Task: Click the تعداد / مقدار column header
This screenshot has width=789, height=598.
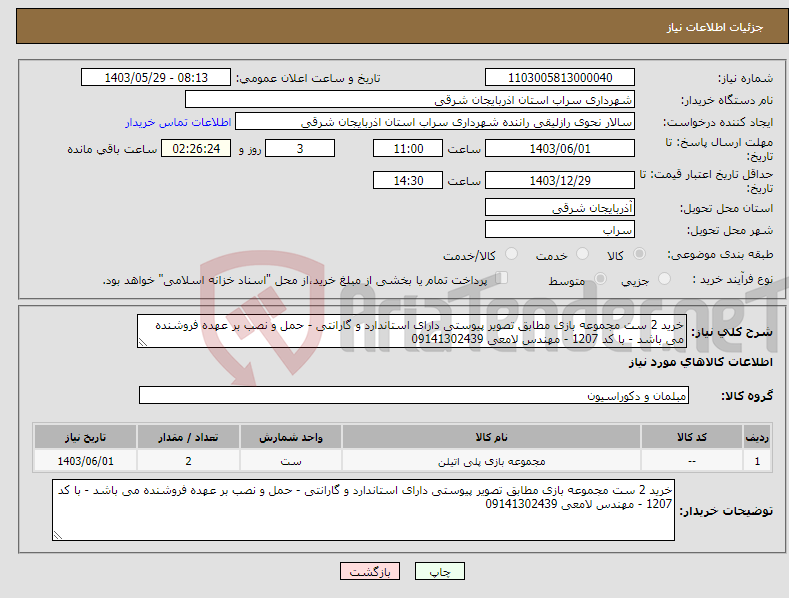Action: point(188,437)
